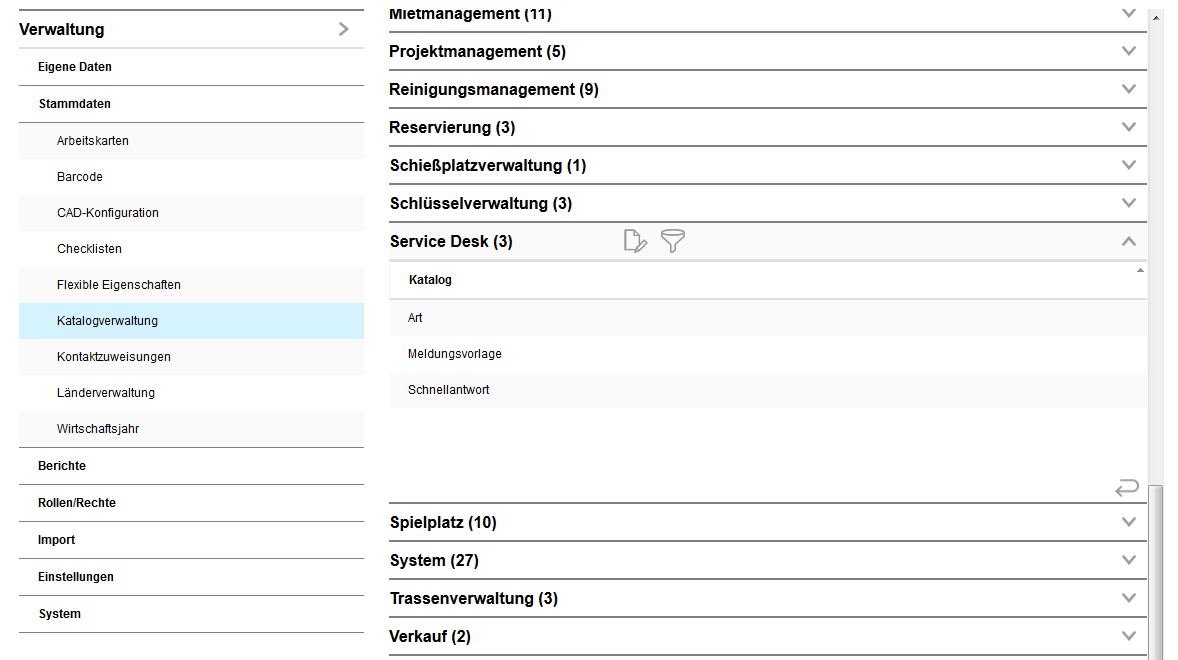Expand the Schlüsselverwaltung section
This screenshot has height=660, width=1178.
click(1129, 203)
